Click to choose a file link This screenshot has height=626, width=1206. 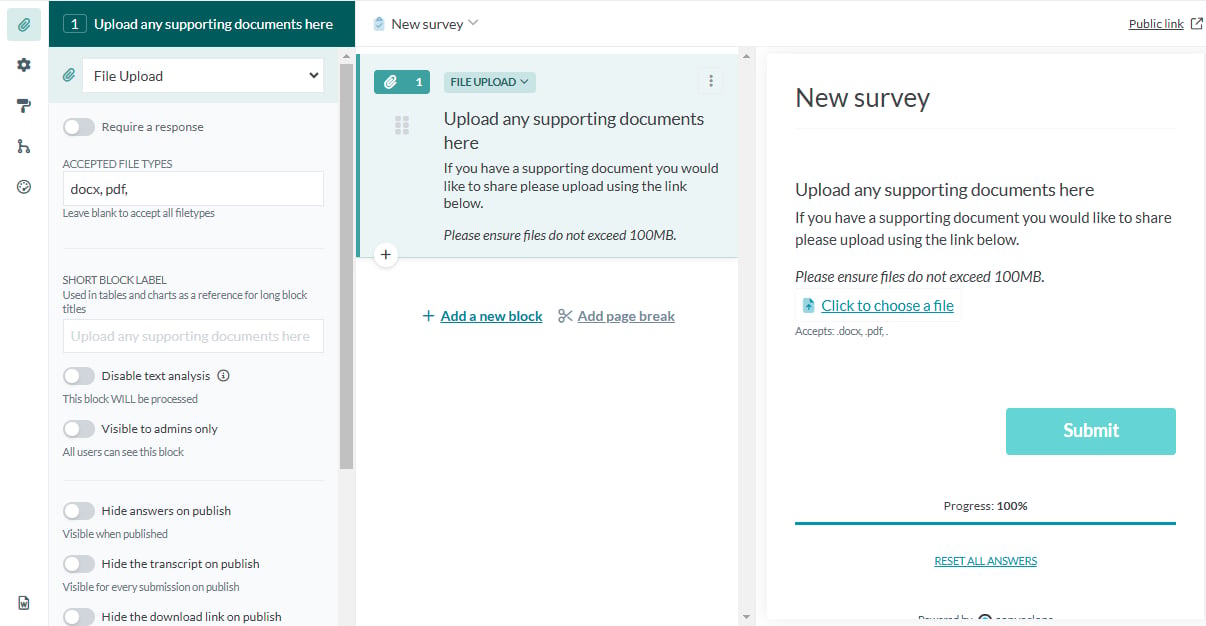click(887, 306)
